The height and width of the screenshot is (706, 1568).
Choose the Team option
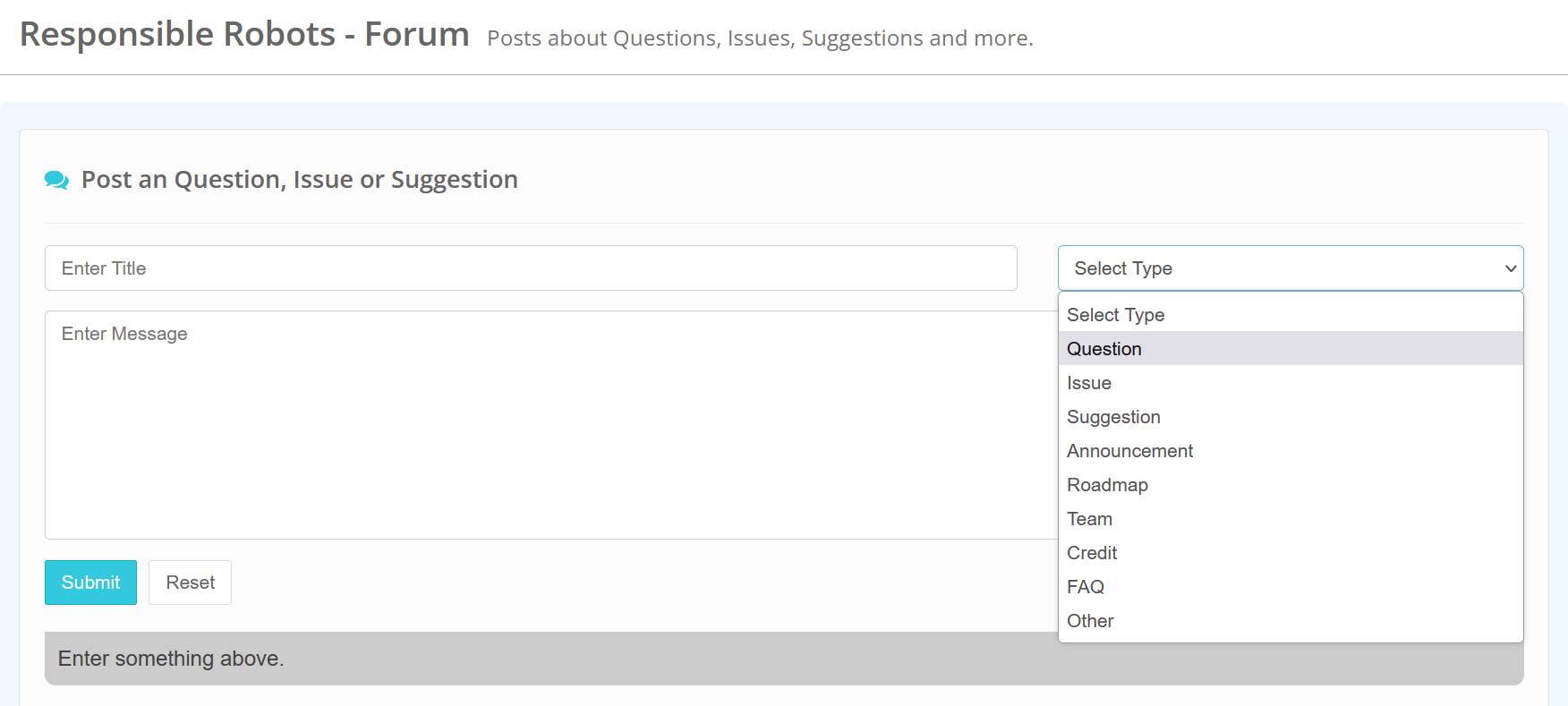tap(1089, 519)
